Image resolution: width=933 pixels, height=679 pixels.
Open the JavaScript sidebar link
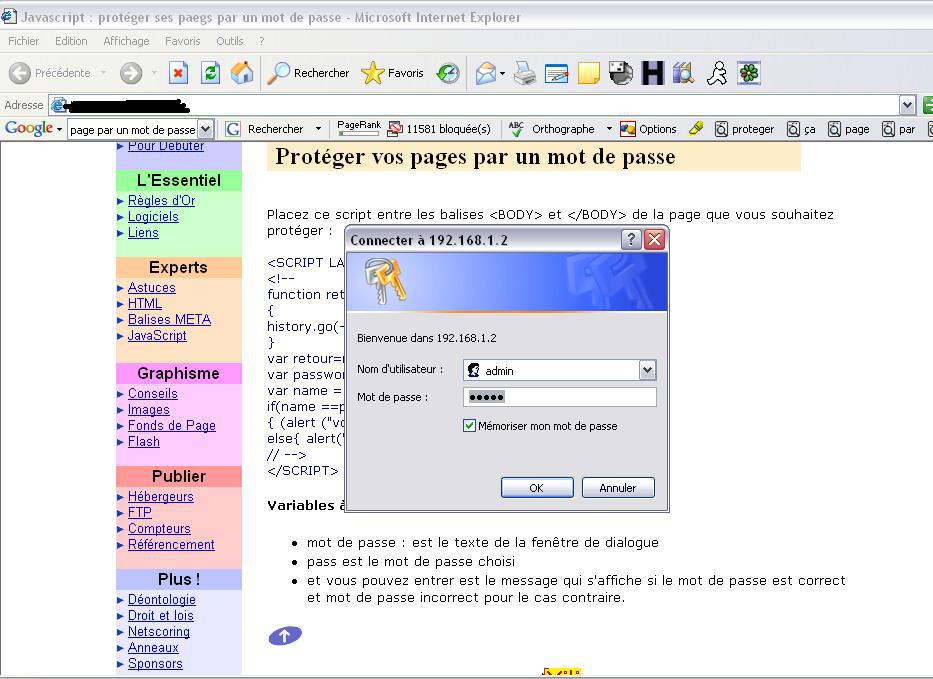[x=157, y=336]
